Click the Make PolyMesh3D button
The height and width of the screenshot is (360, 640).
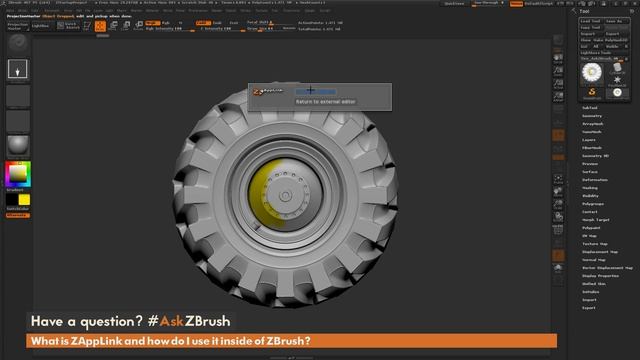(x=611, y=40)
